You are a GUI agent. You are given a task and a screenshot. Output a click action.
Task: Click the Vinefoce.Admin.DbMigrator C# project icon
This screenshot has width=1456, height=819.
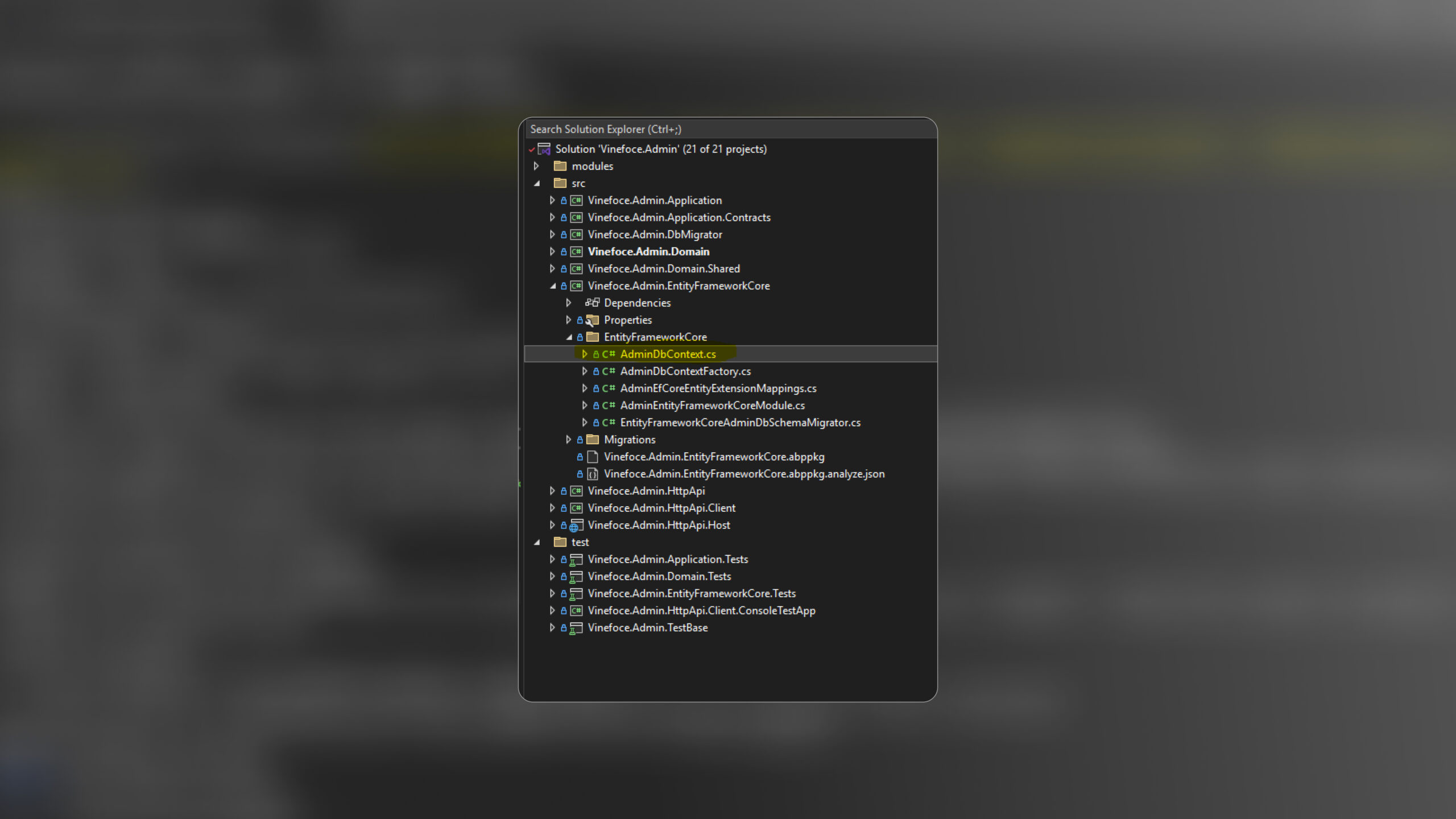577,234
